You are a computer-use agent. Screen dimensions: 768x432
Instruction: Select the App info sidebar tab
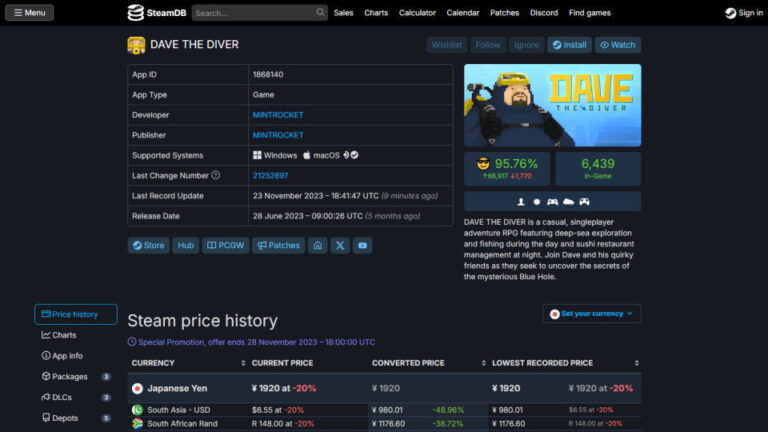(x=75, y=356)
